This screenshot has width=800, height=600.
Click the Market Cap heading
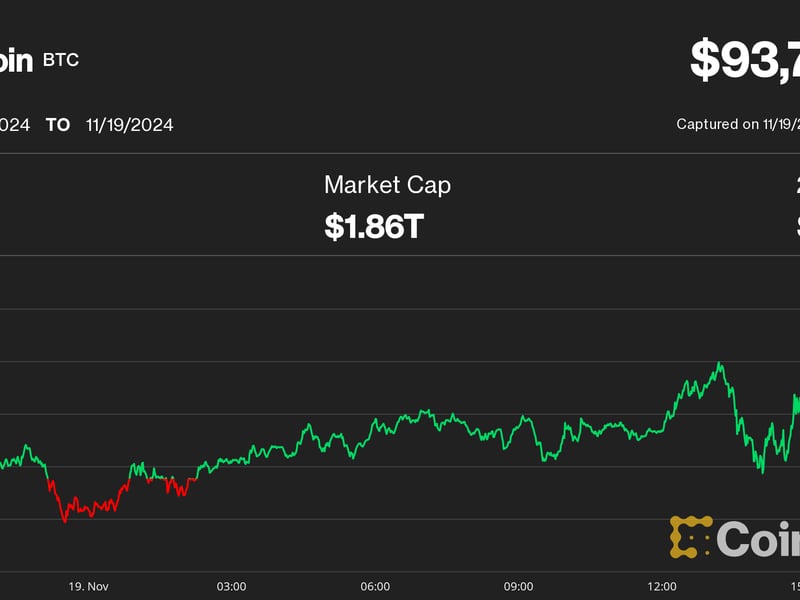point(386,185)
